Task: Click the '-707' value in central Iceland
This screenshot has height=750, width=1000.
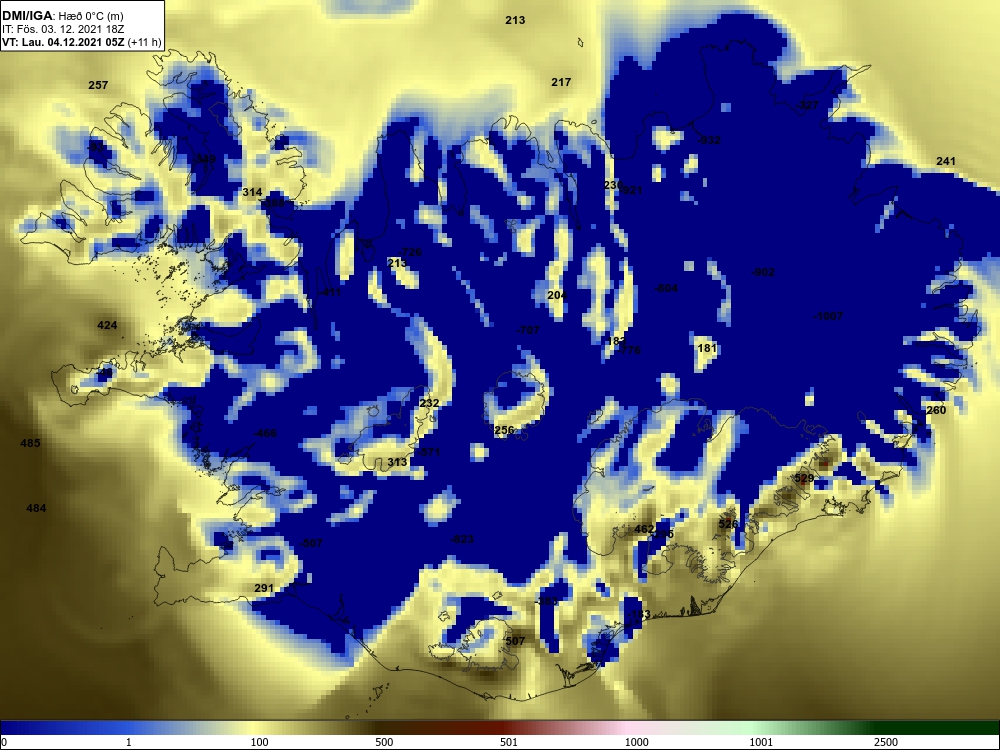Action: (527, 330)
